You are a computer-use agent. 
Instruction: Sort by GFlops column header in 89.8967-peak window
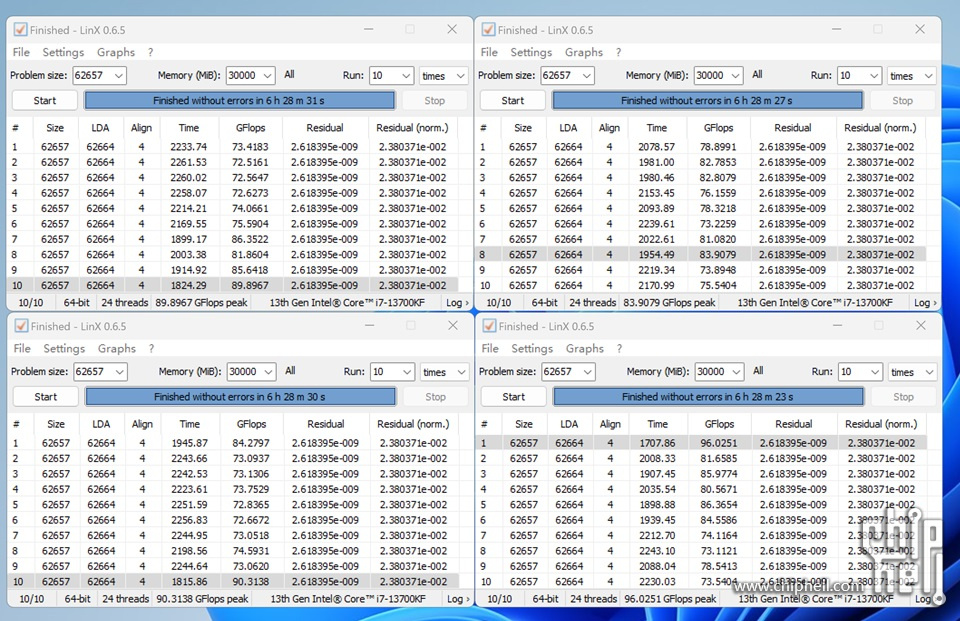(250, 128)
